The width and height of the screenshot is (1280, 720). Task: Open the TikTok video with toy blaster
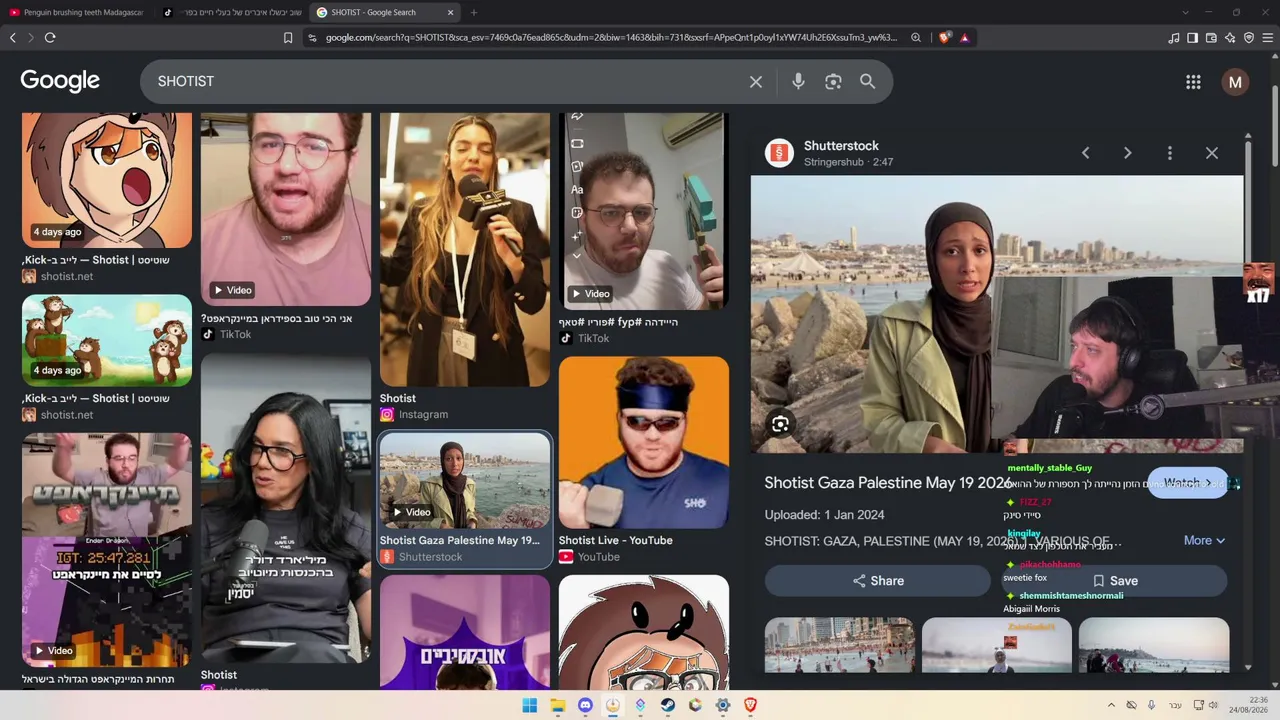[x=644, y=211]
